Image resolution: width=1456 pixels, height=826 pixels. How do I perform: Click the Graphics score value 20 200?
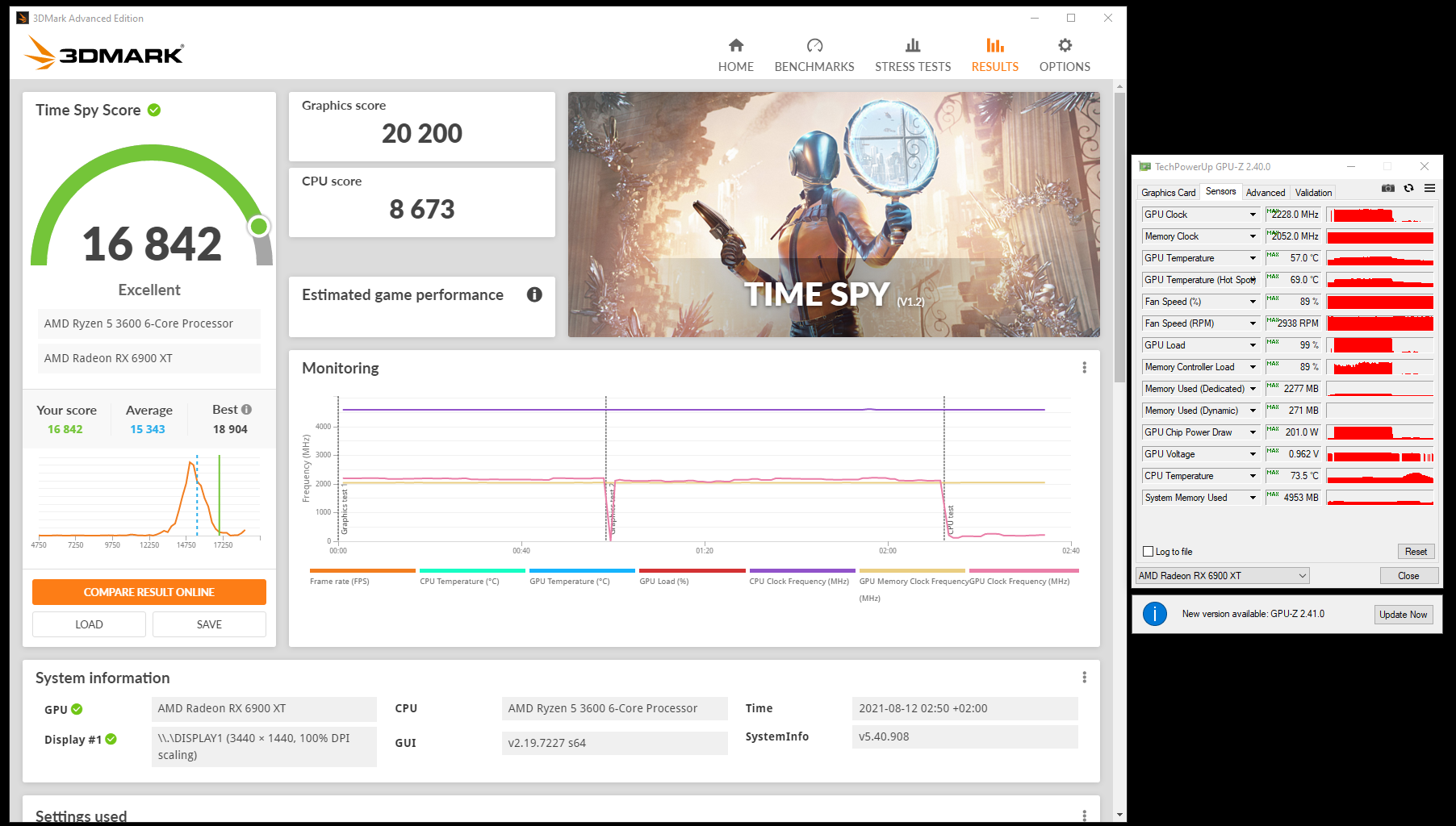(422, 133)
